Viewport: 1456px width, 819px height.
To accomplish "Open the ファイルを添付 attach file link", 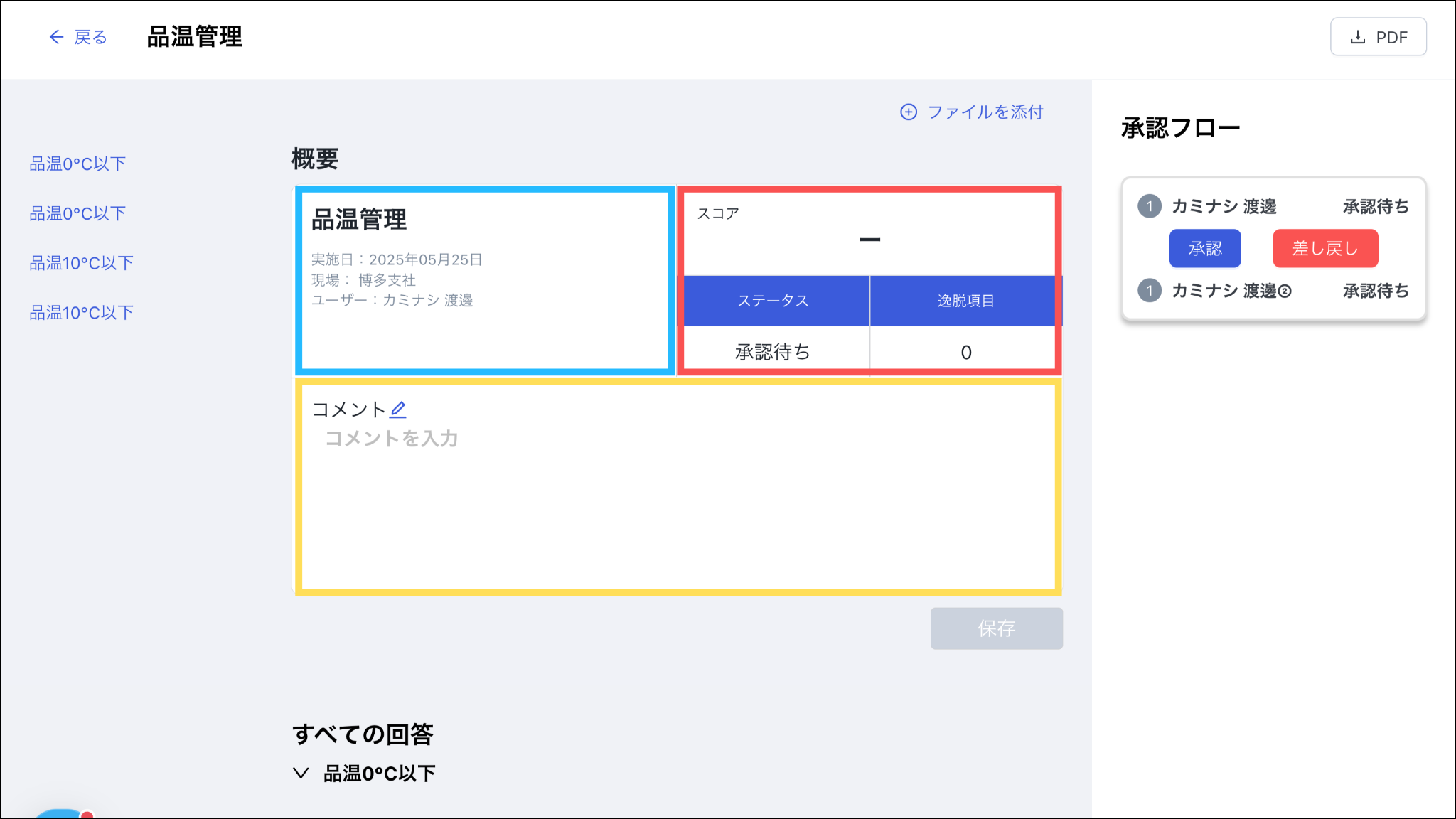I will tap(985, 112).
